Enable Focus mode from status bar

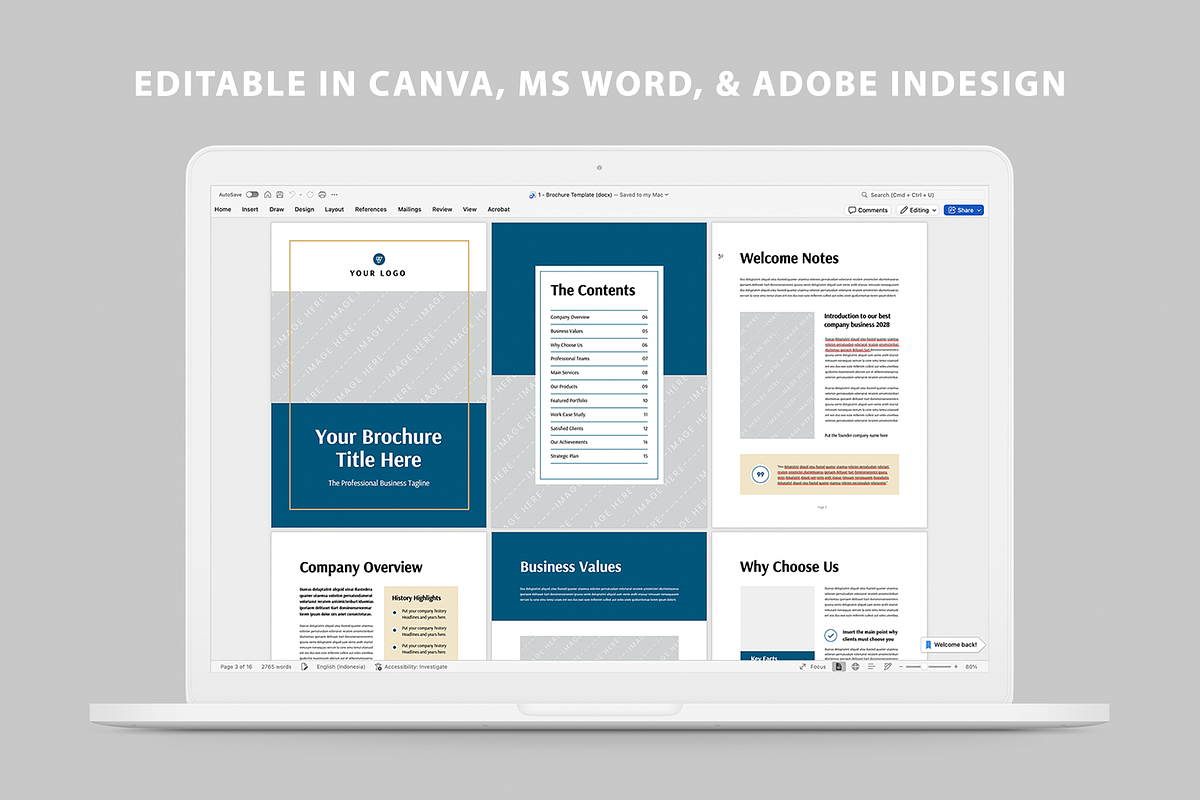pos(813,666)
